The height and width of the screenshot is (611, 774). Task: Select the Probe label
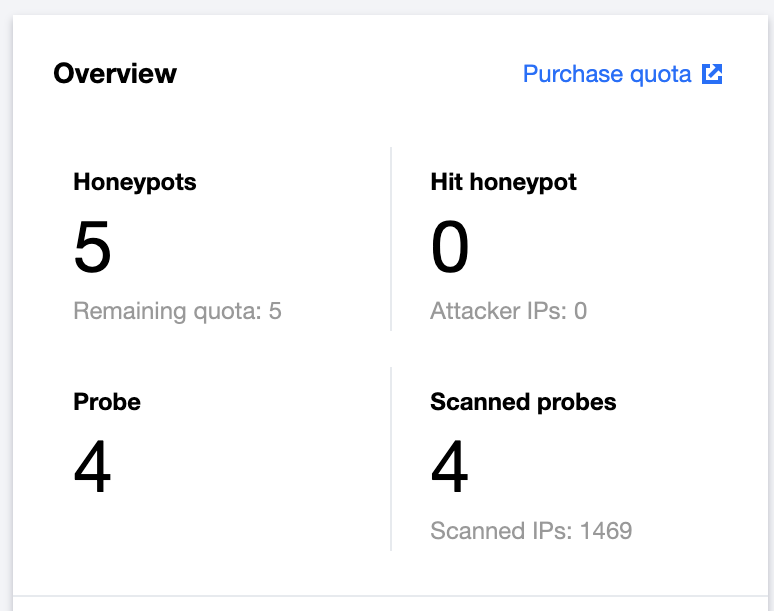click(107, 402)
